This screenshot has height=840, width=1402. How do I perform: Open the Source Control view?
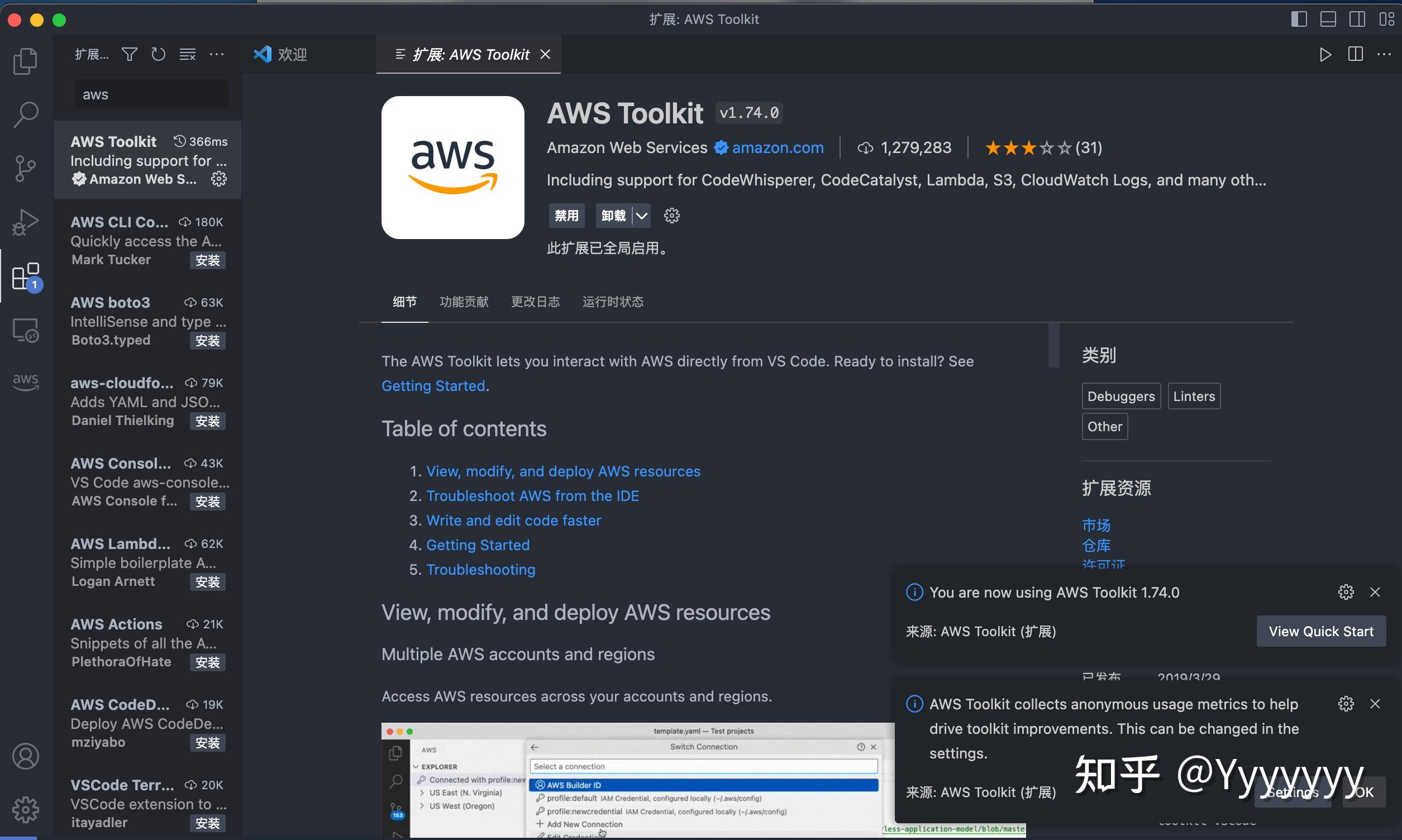tap(25, 168)
